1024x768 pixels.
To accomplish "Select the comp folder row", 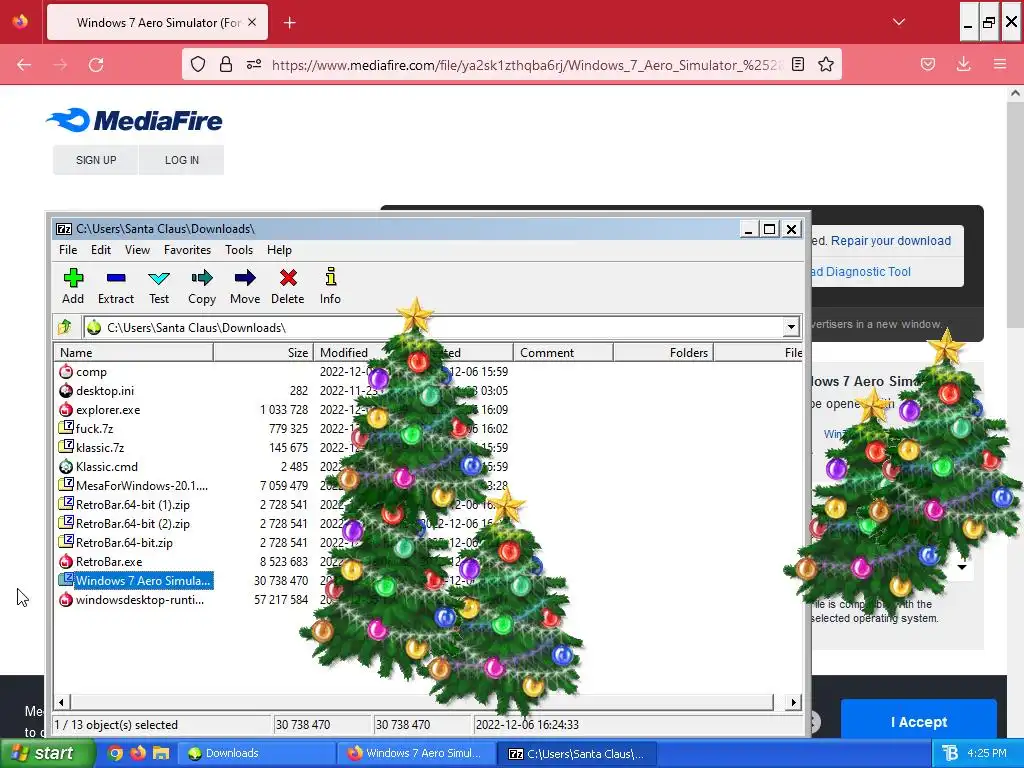I will [x=82, y=372].
